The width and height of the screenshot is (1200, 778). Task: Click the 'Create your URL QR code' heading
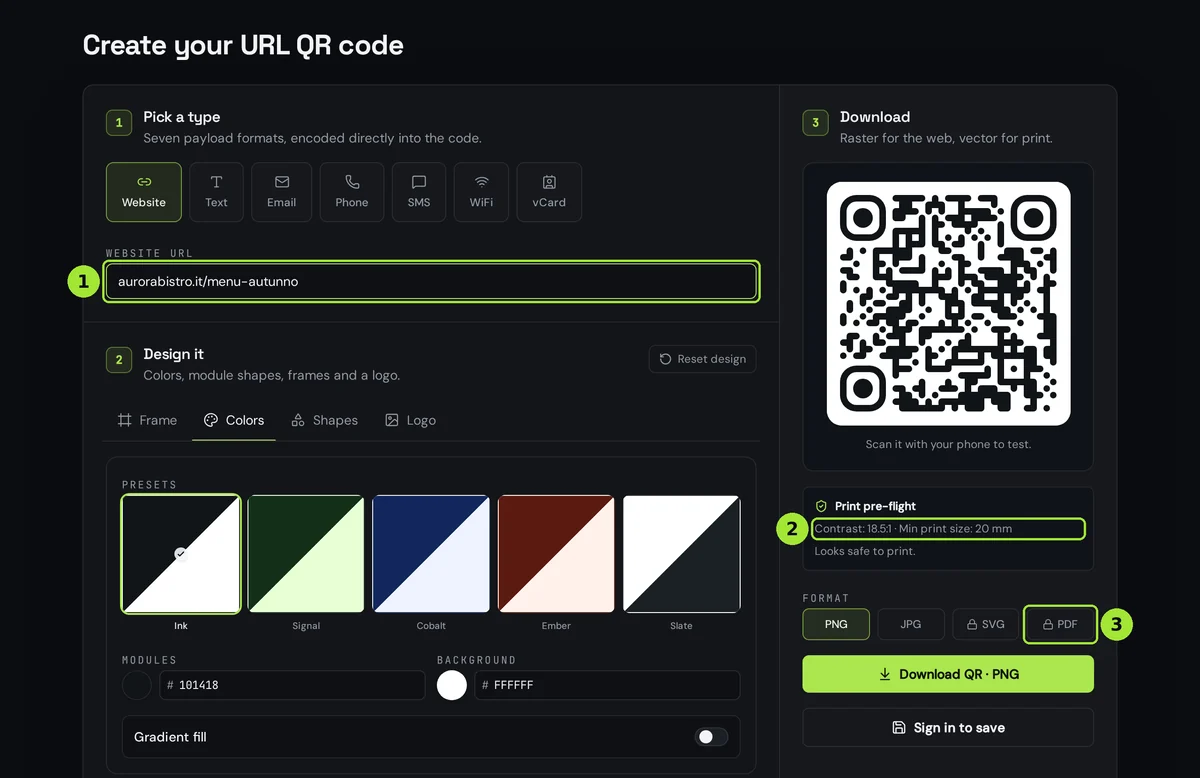click(x=243, y=45)
